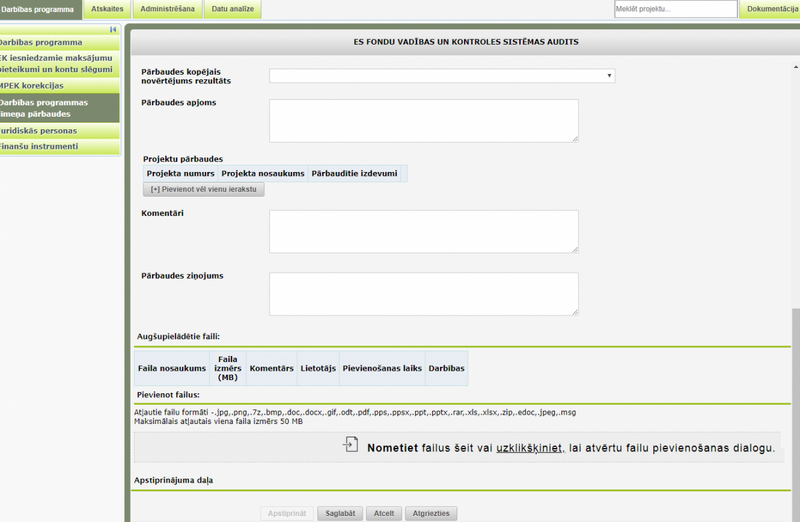Click the scrollbar up arrow
800x522 pixels.
point(795,67)
